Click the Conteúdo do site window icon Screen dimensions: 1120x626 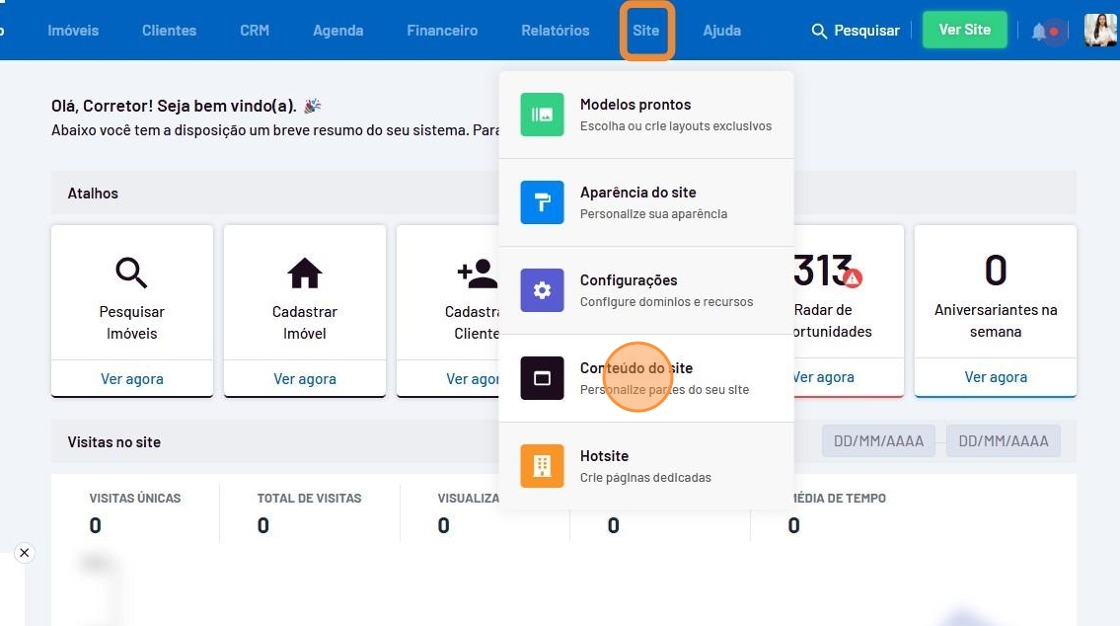542,378
